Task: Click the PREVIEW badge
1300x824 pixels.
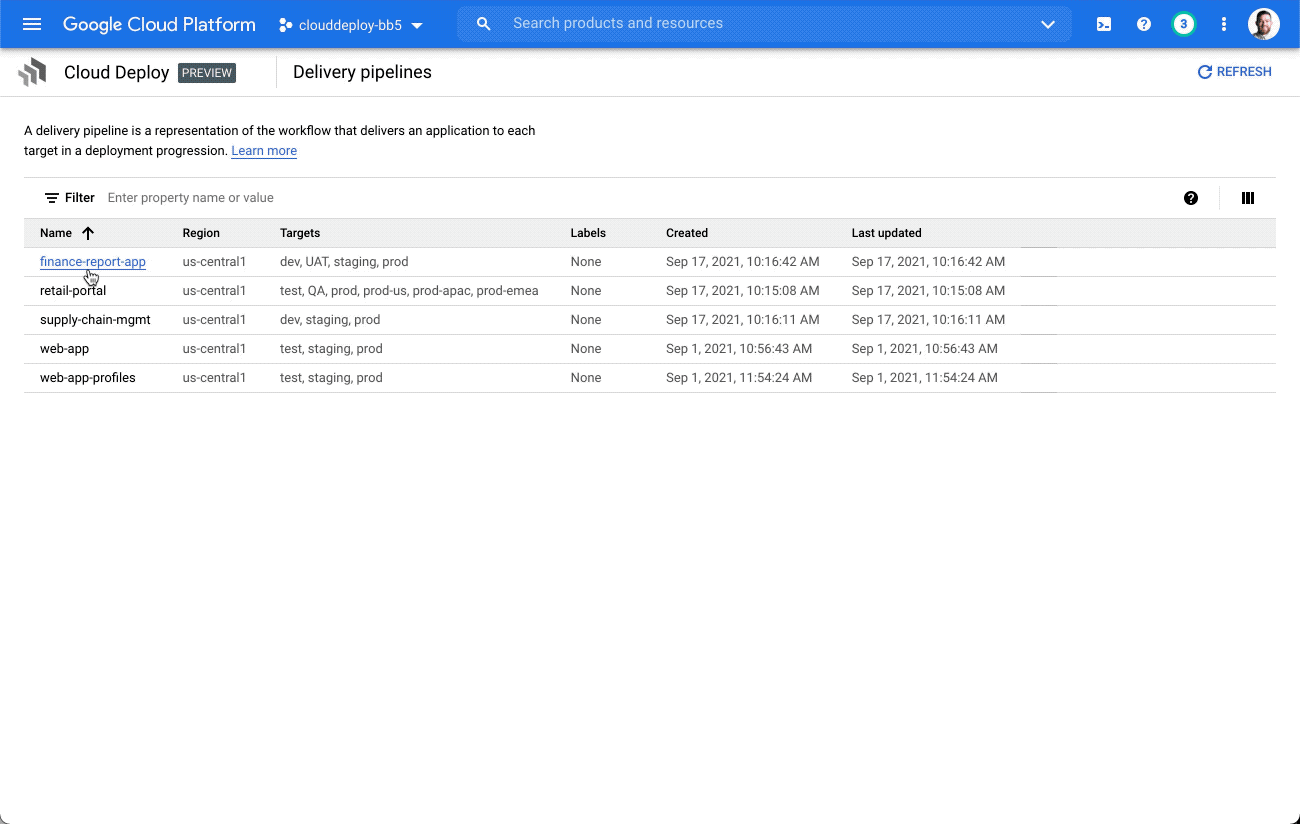Action: [x=207, y=73]
